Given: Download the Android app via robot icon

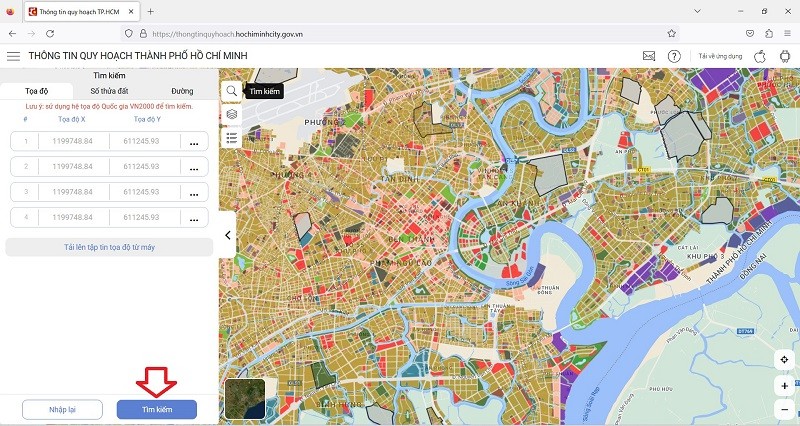Looking at the screenshot, I should [784, 57].
